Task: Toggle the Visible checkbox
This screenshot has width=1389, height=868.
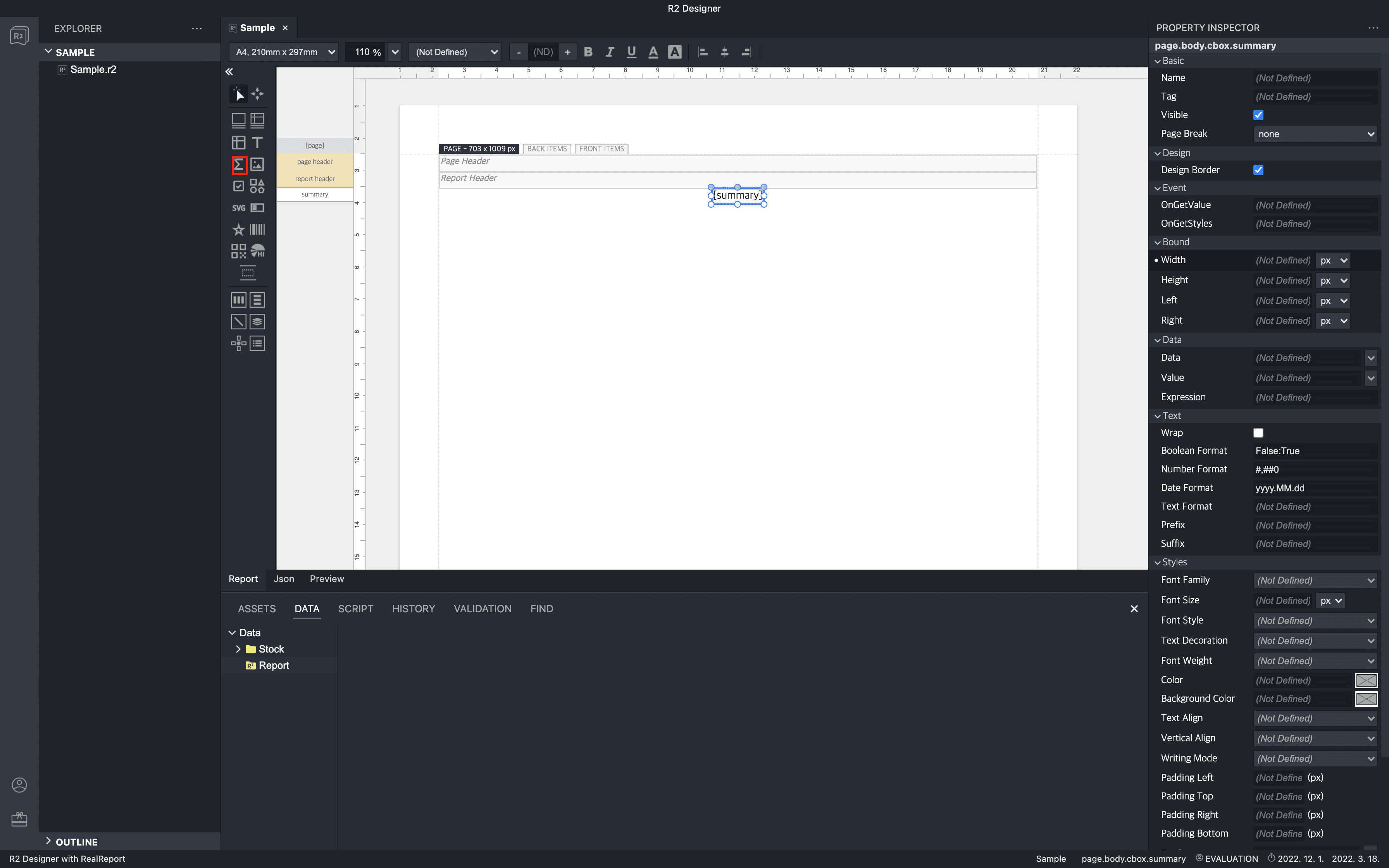Action: tap(1258, 115)
